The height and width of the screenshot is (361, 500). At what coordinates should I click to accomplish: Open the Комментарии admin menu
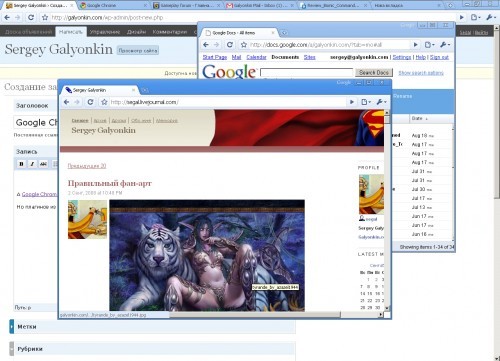pyautogui.click(x=170, y=32)
